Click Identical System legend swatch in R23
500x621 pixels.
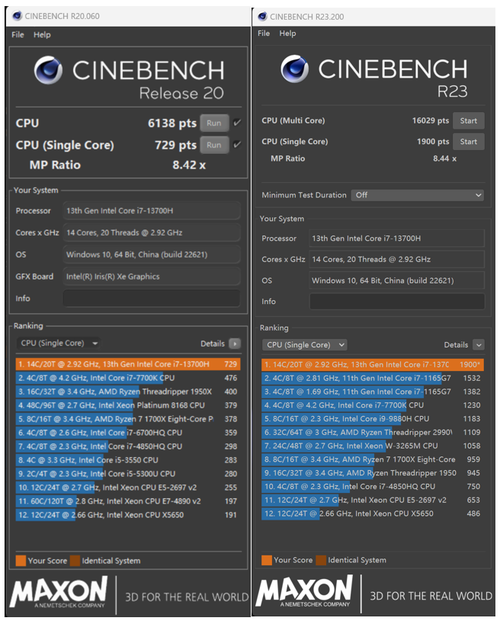tap(321, 560)
